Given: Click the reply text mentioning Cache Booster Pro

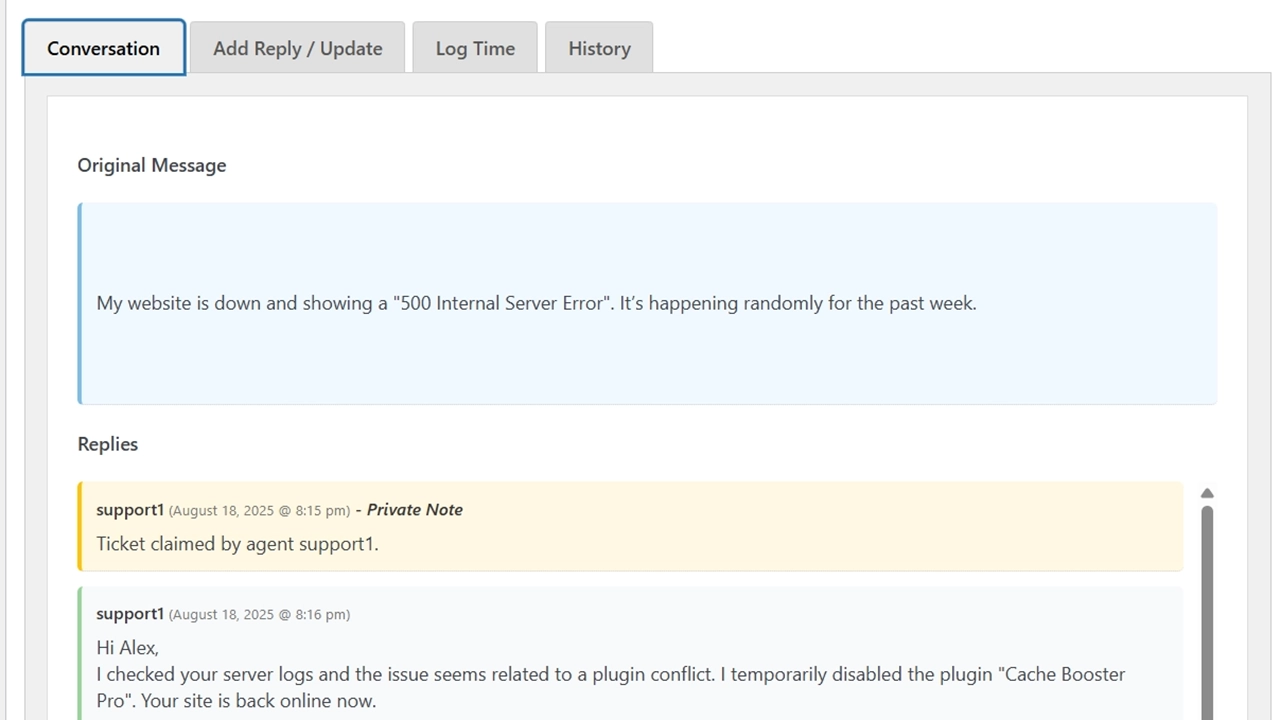Looking at the screenshot, I should point(610,675).
